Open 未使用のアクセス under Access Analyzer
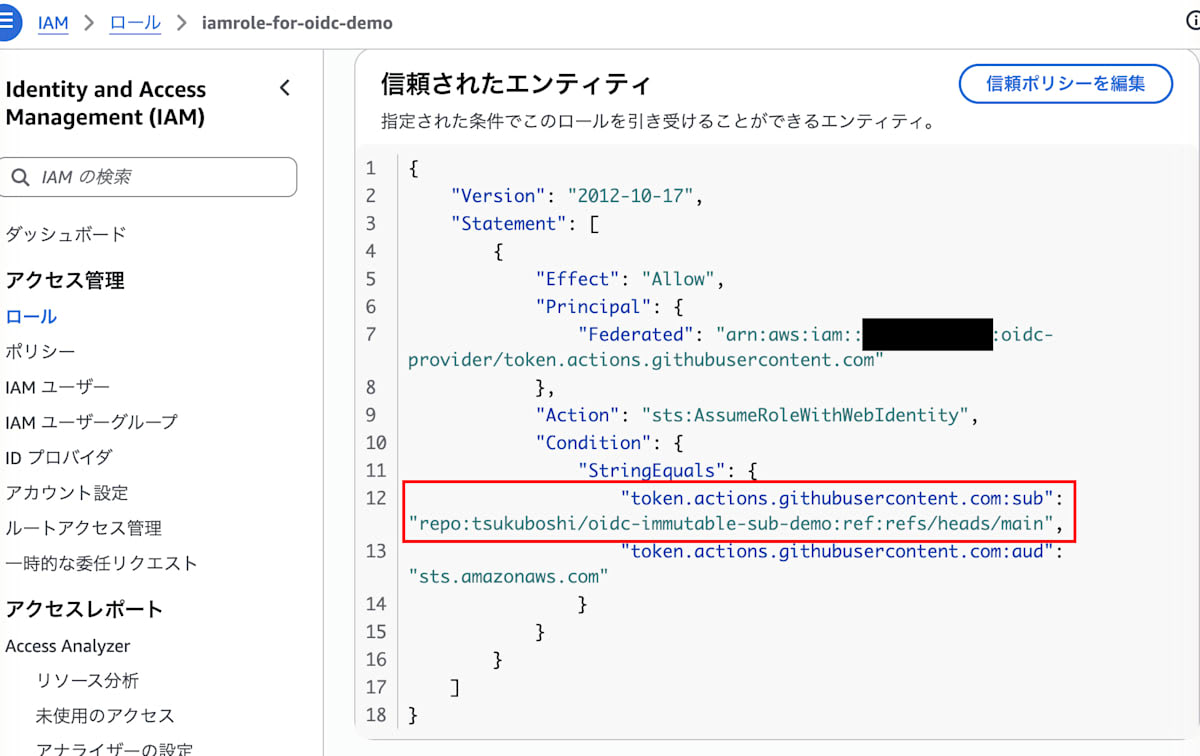 pos(105,716)
